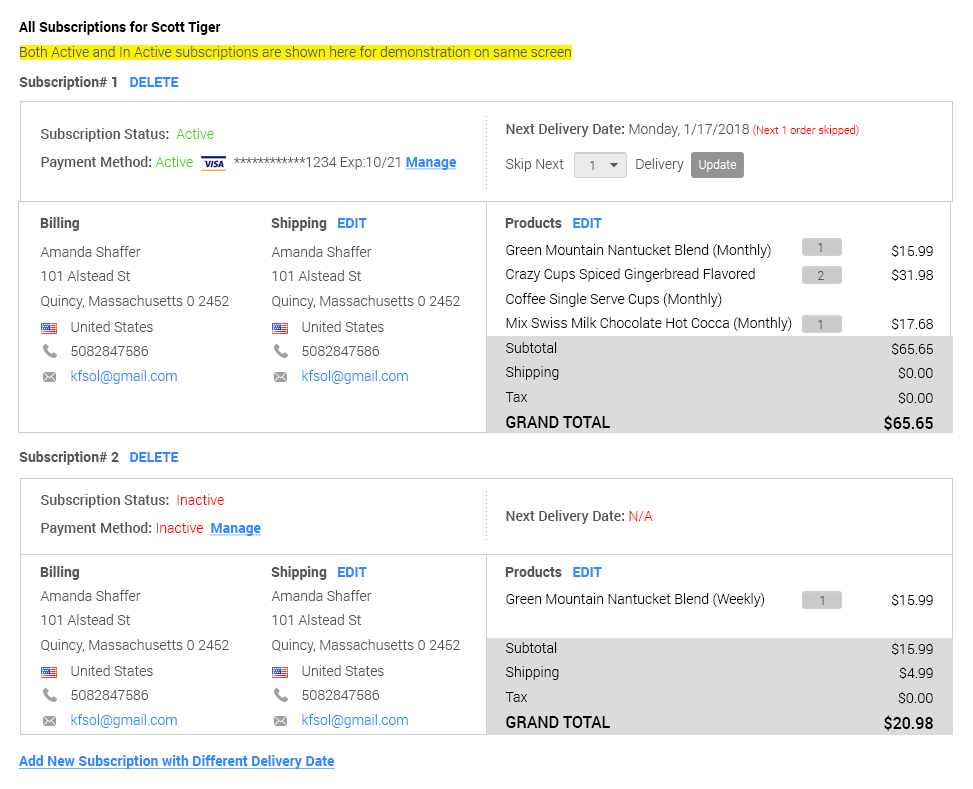Click the Visa card icon in Subscription 1
This screenshot has width=973, height=789.
(213, 163)
